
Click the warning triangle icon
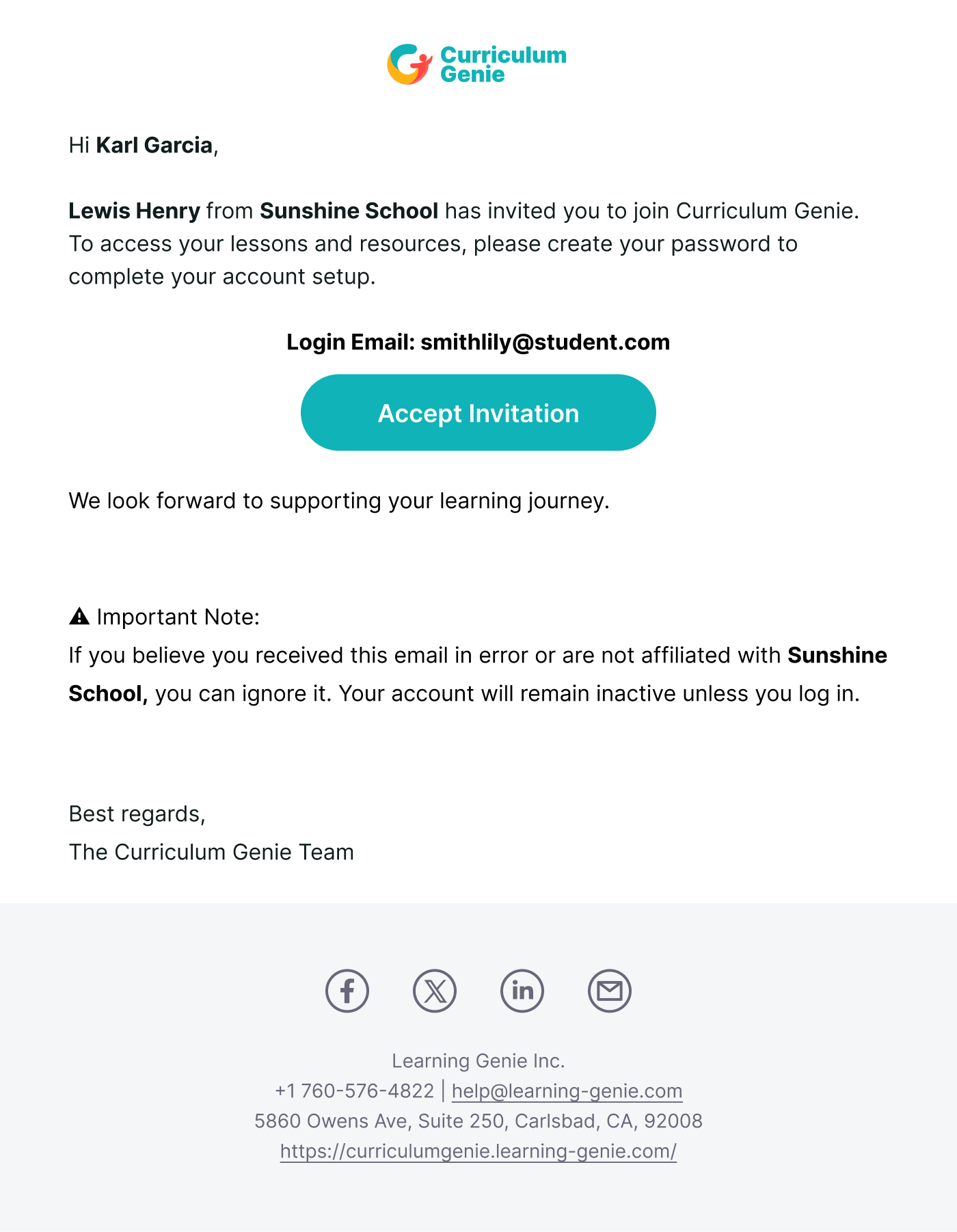click(x=79, y=617)
